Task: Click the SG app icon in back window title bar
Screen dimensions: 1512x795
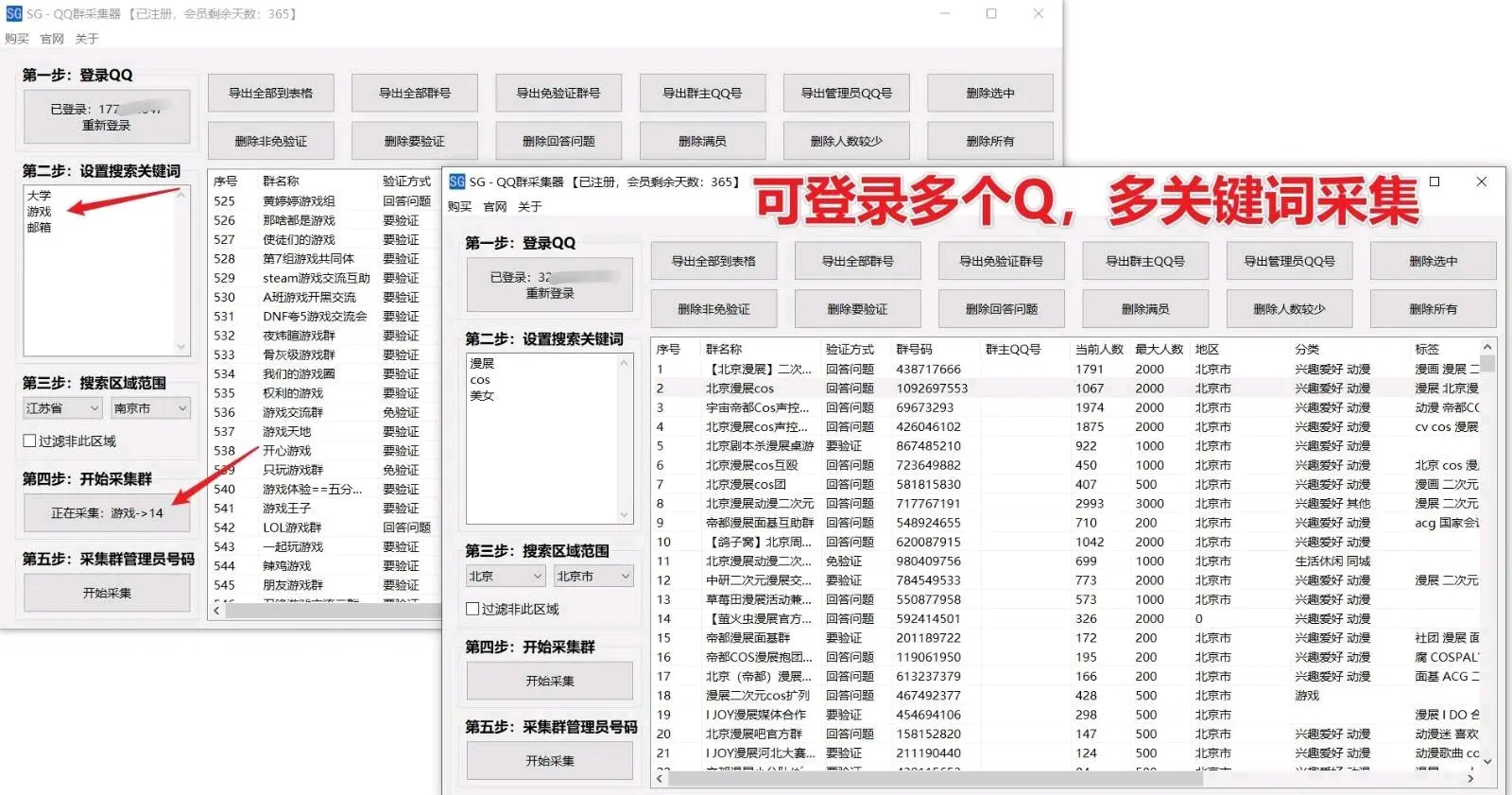Action: (14, 14)
